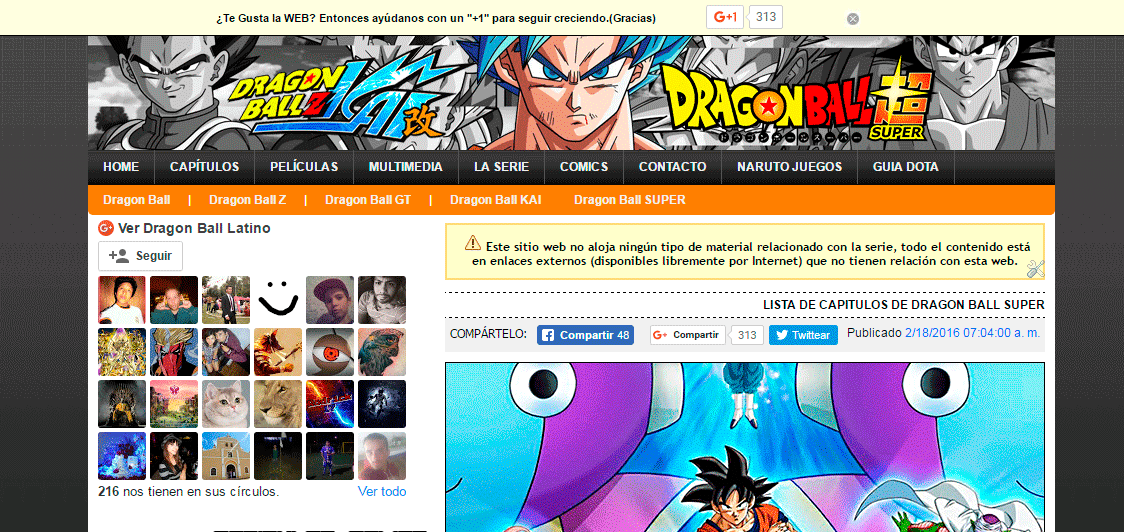Open the lion follower avatar

click(278, 404)
